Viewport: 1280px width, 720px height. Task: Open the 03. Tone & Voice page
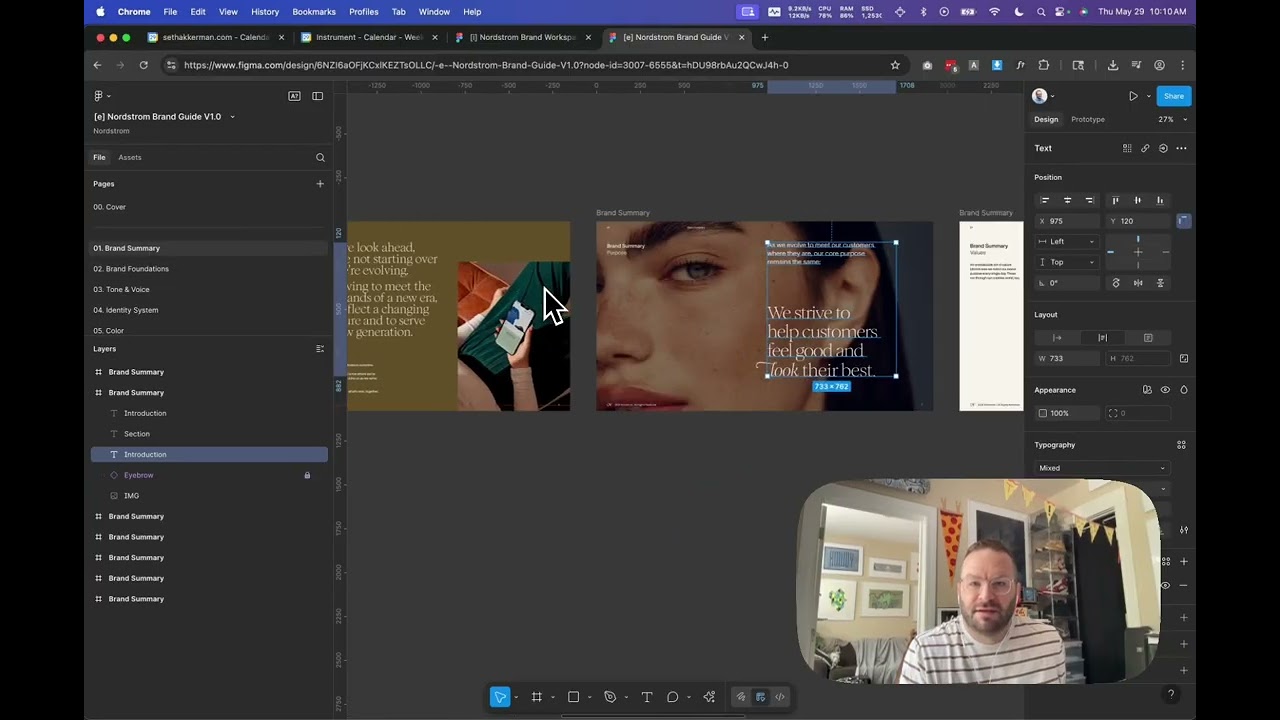click(x=121, y=289)
